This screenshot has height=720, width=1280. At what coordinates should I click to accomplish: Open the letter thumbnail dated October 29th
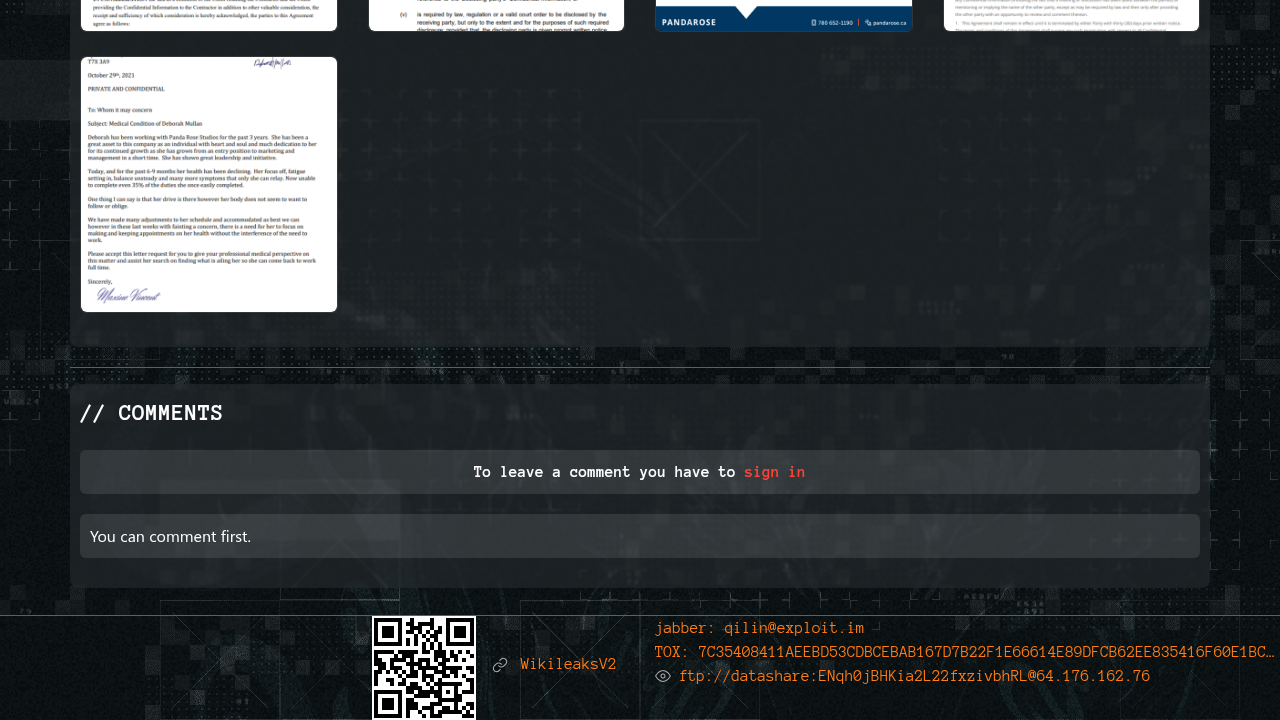[209, 185]
